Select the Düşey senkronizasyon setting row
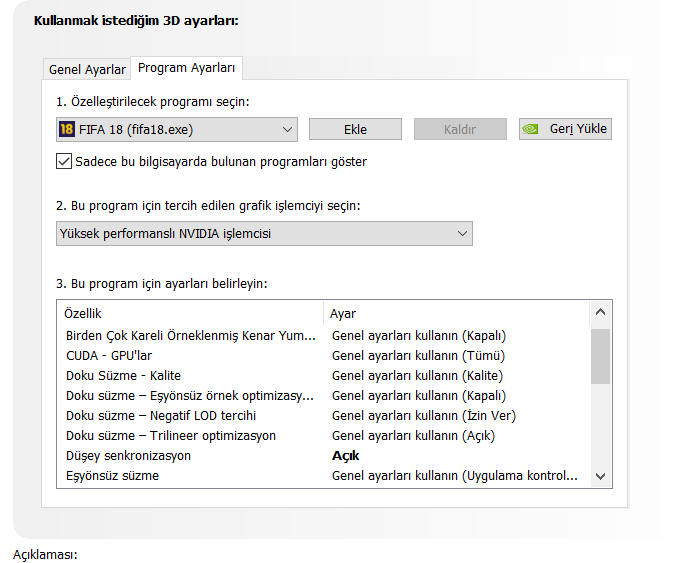The width and height of the screenshot is (674, 563). 128,455
